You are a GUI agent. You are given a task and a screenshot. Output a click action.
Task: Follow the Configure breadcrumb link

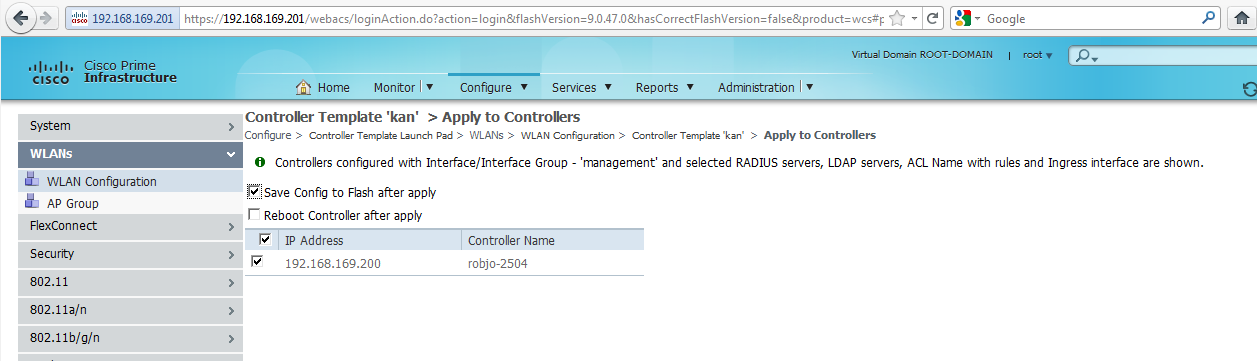point(268,135)
